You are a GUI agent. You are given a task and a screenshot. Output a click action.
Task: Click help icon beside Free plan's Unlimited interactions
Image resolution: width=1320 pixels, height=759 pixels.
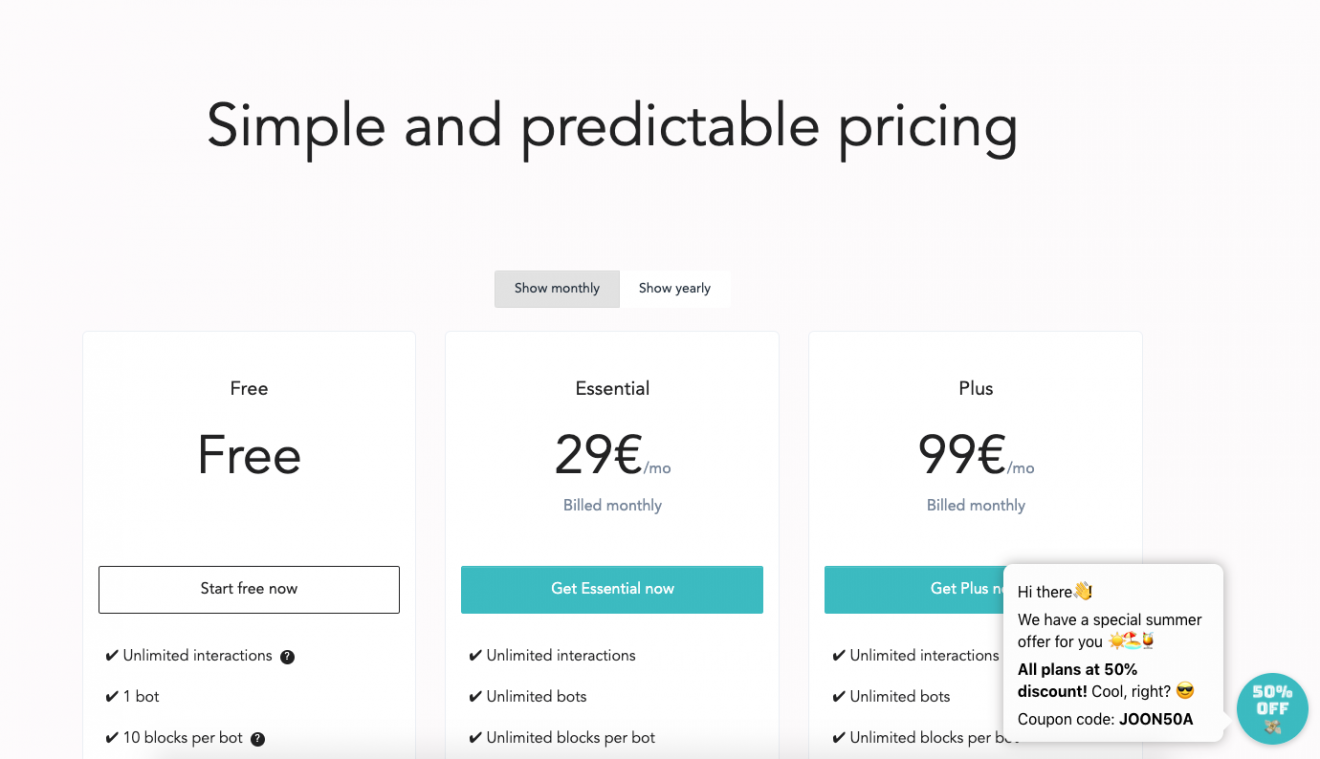click(x=287, y=657)
